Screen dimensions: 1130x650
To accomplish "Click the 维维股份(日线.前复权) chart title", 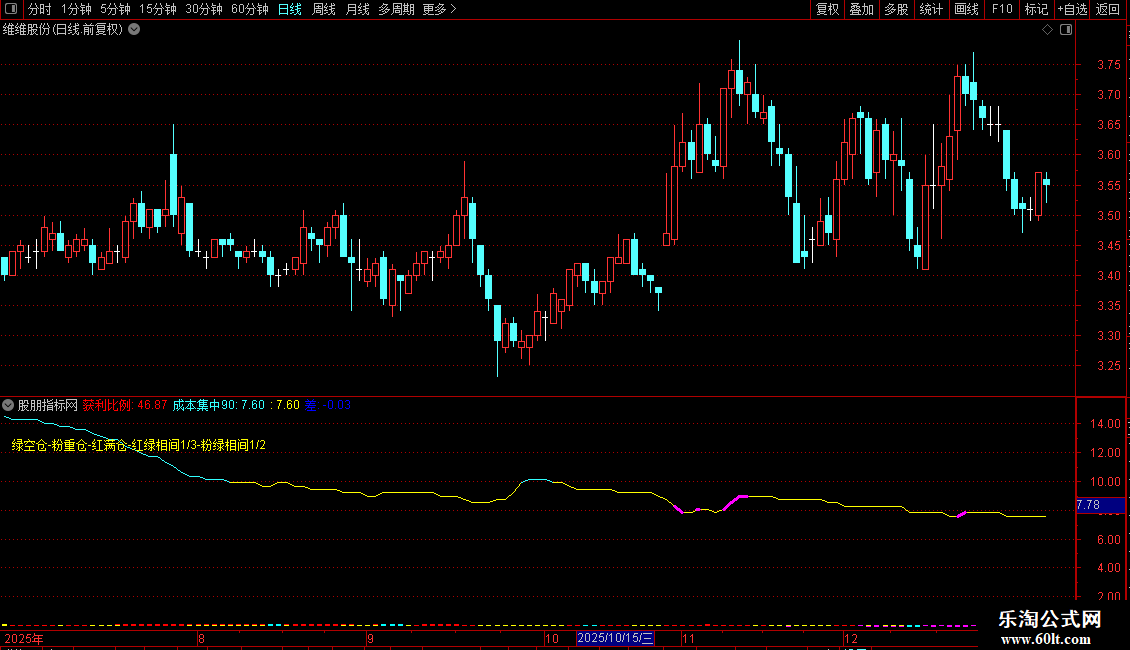I will [63, 30].
